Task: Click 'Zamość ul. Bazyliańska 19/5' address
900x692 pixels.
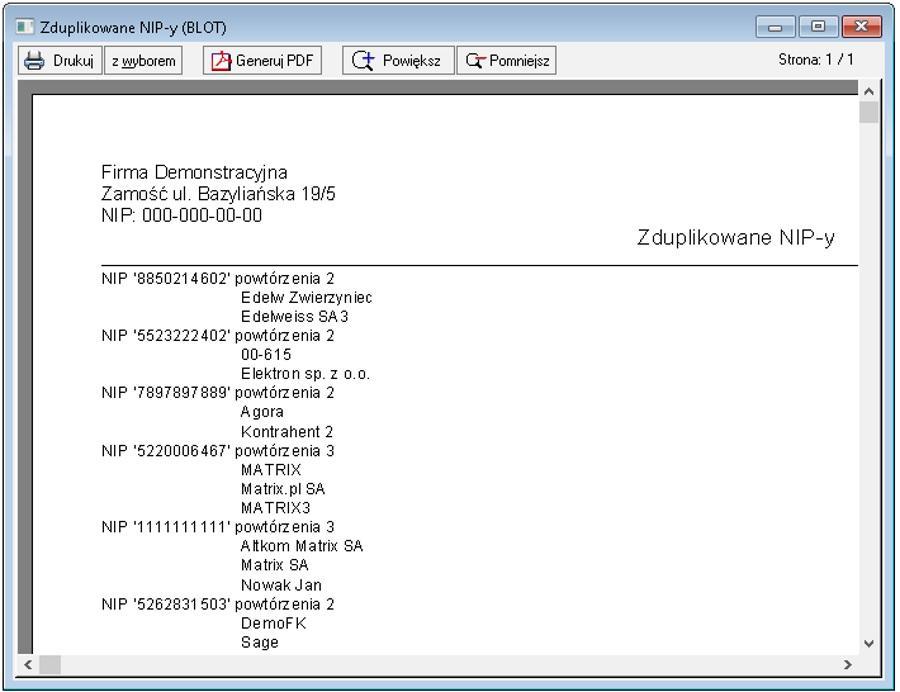Action: [x=218, y=194]
